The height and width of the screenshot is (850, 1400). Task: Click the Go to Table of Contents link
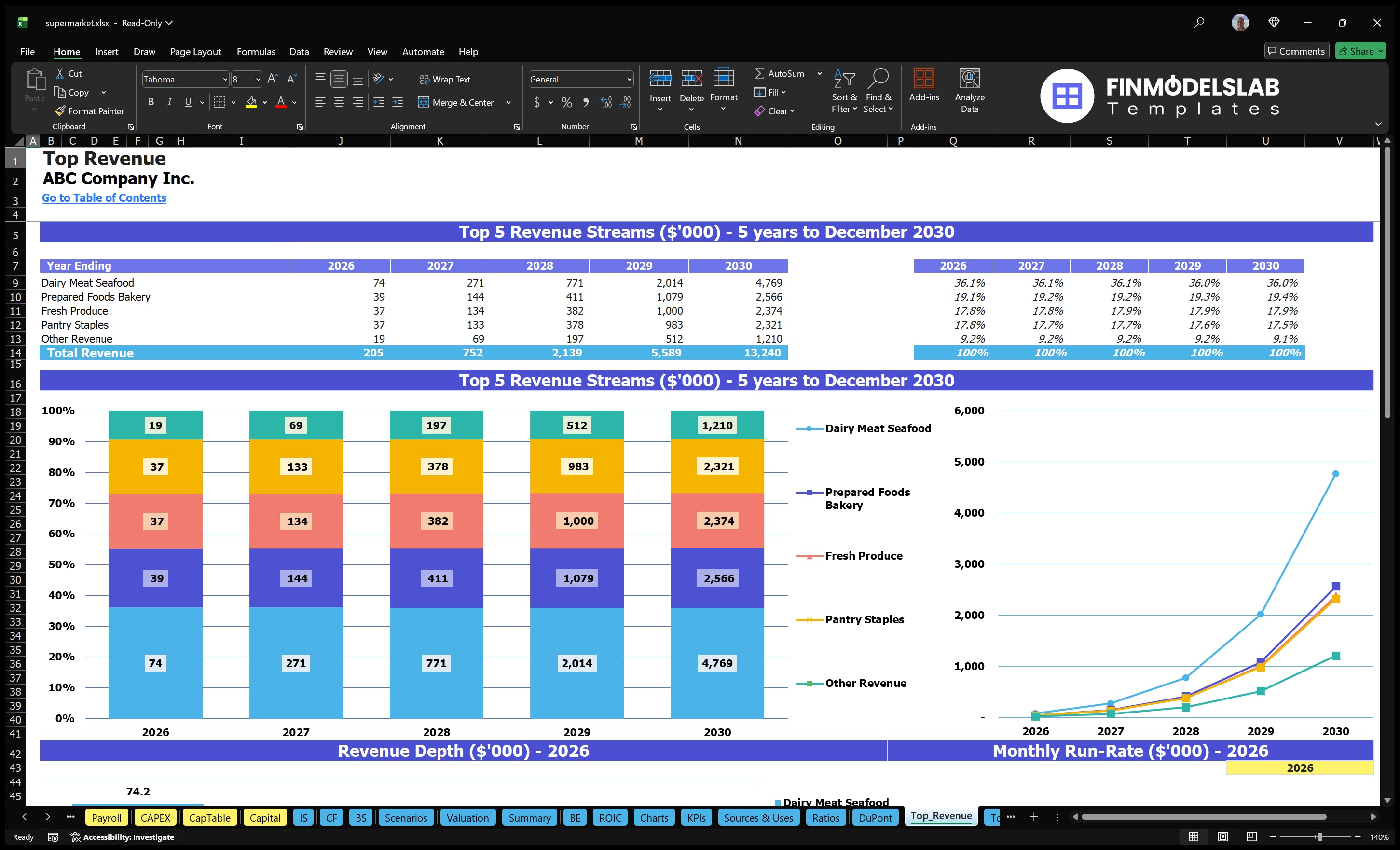pyautogui.click(x=104, y=198)
